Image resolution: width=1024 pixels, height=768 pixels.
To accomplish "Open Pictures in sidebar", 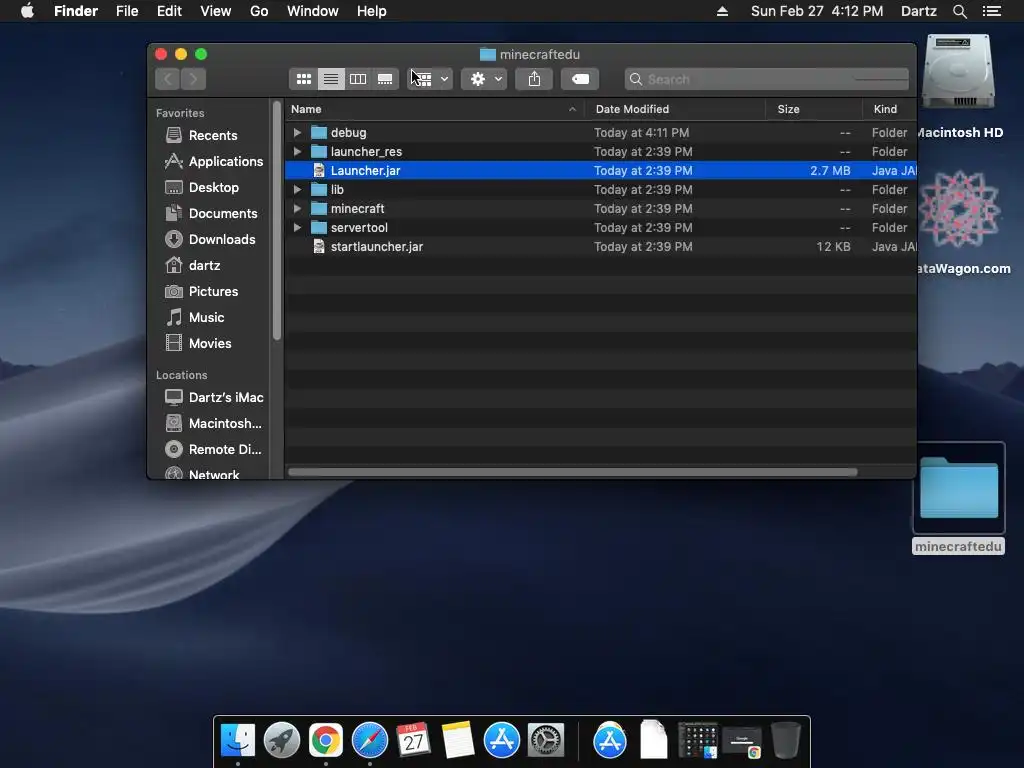I will 213,291.
